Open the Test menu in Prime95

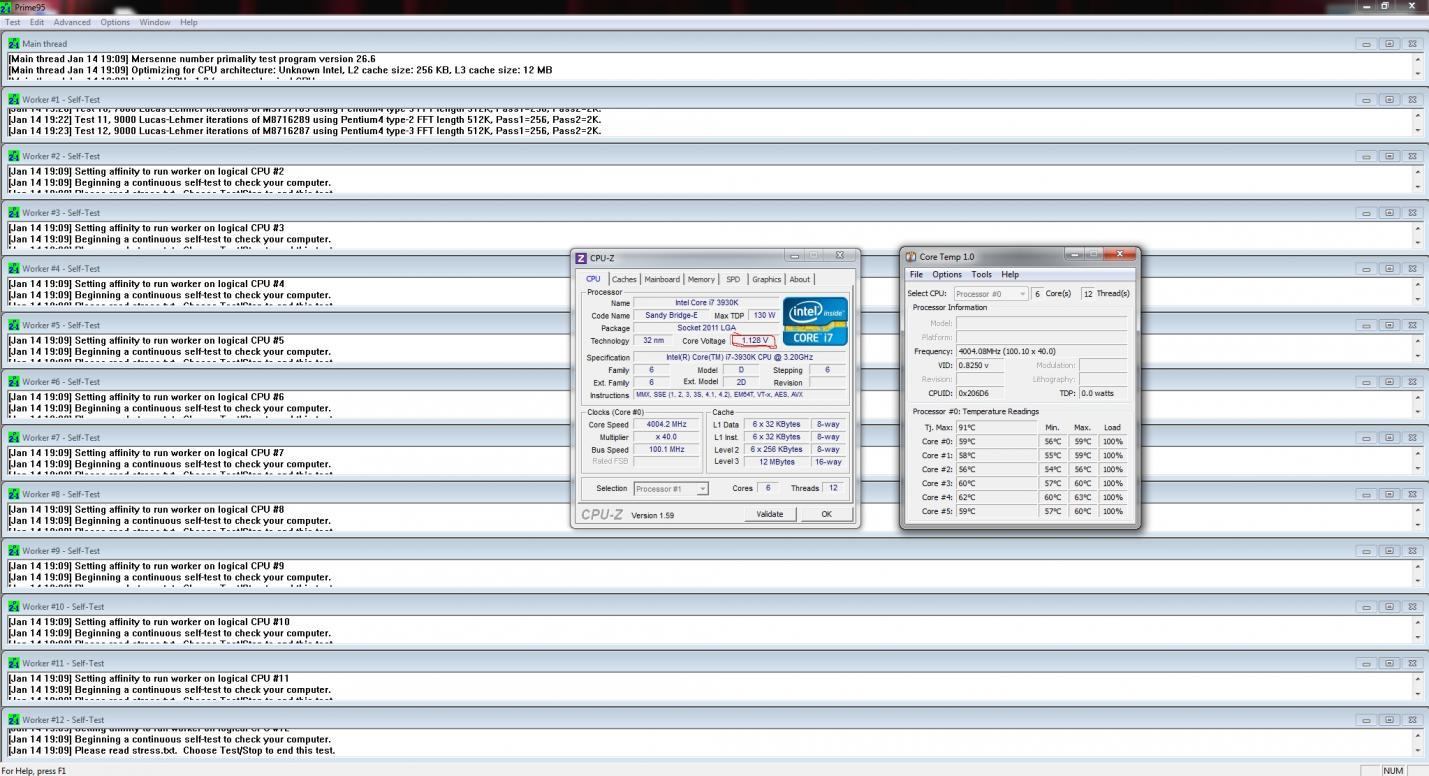pos(13,22)
